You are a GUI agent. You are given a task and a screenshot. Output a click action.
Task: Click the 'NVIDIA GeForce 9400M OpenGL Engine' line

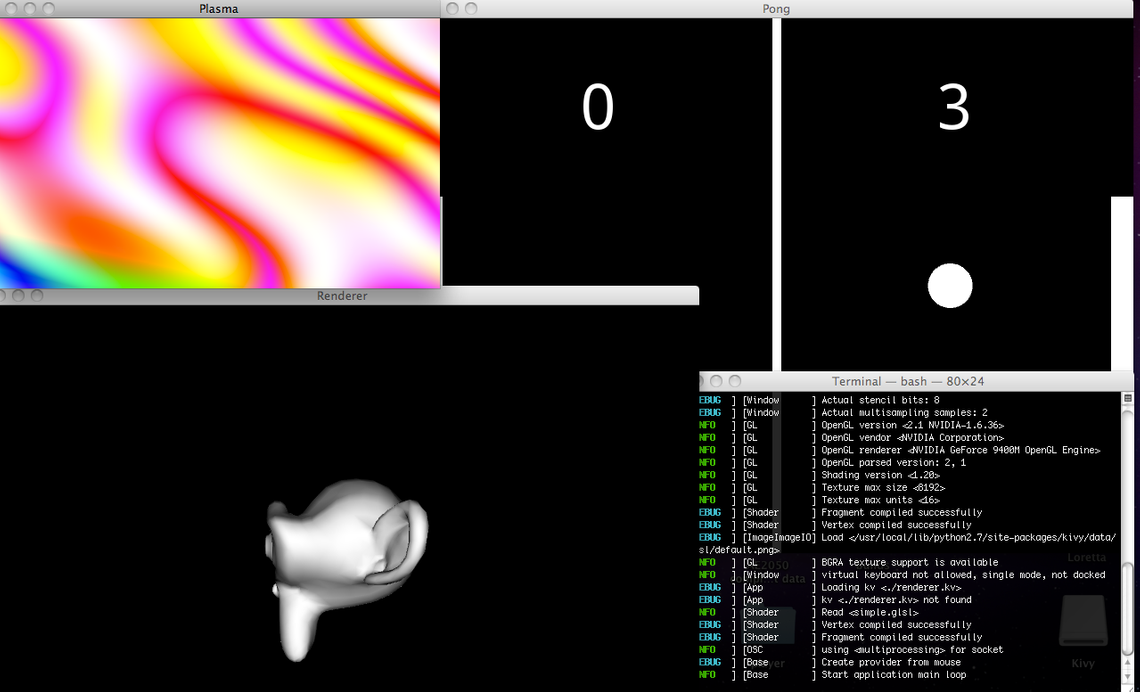960,450
